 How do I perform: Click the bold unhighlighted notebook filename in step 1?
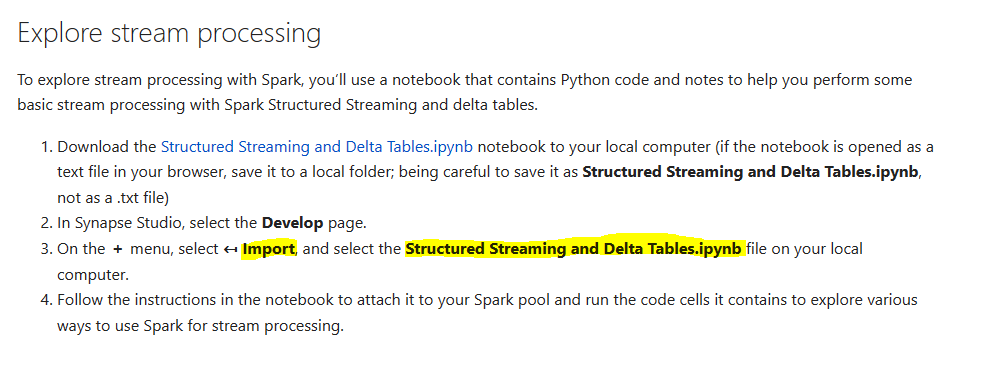750,172
